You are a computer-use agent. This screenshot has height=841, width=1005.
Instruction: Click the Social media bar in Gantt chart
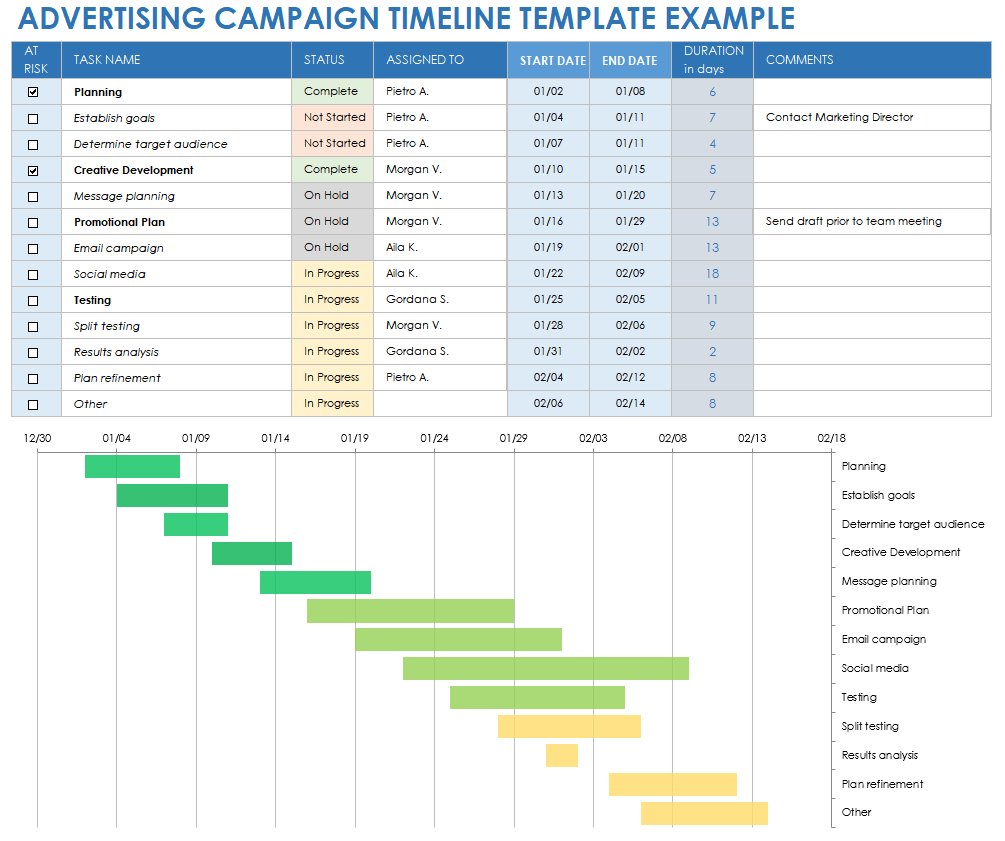[x=545, y=668]
